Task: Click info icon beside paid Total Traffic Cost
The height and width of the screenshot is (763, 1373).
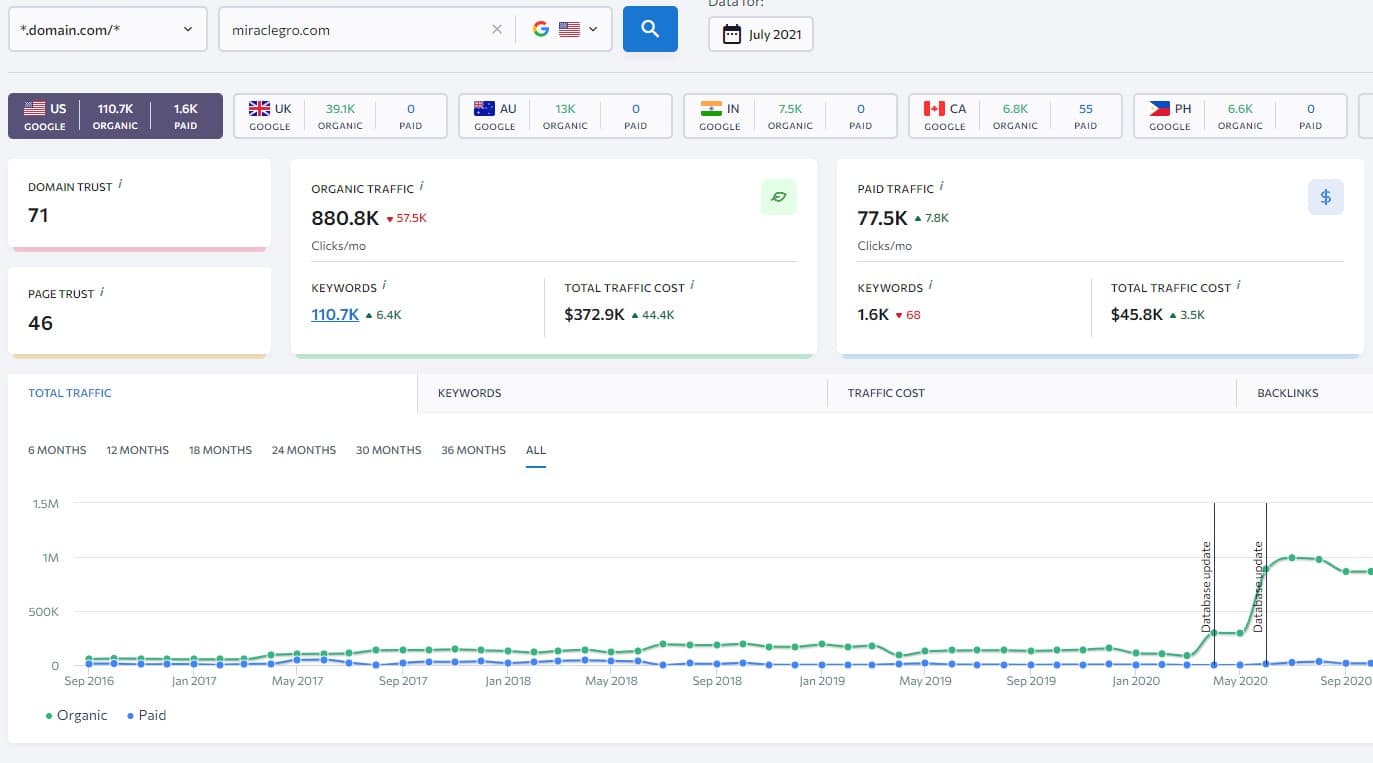Action: (1238, 285)
